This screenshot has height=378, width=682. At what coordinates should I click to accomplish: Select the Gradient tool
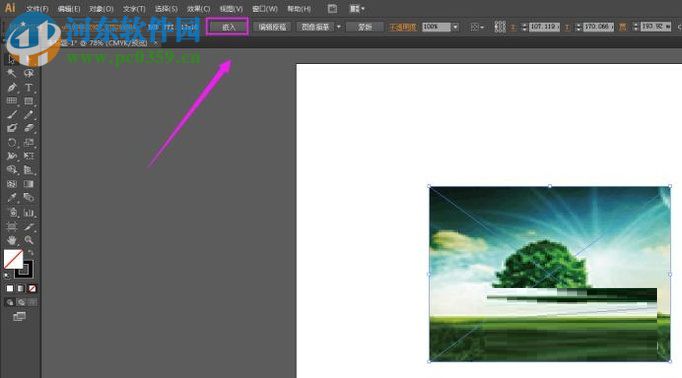coord(29,184)
